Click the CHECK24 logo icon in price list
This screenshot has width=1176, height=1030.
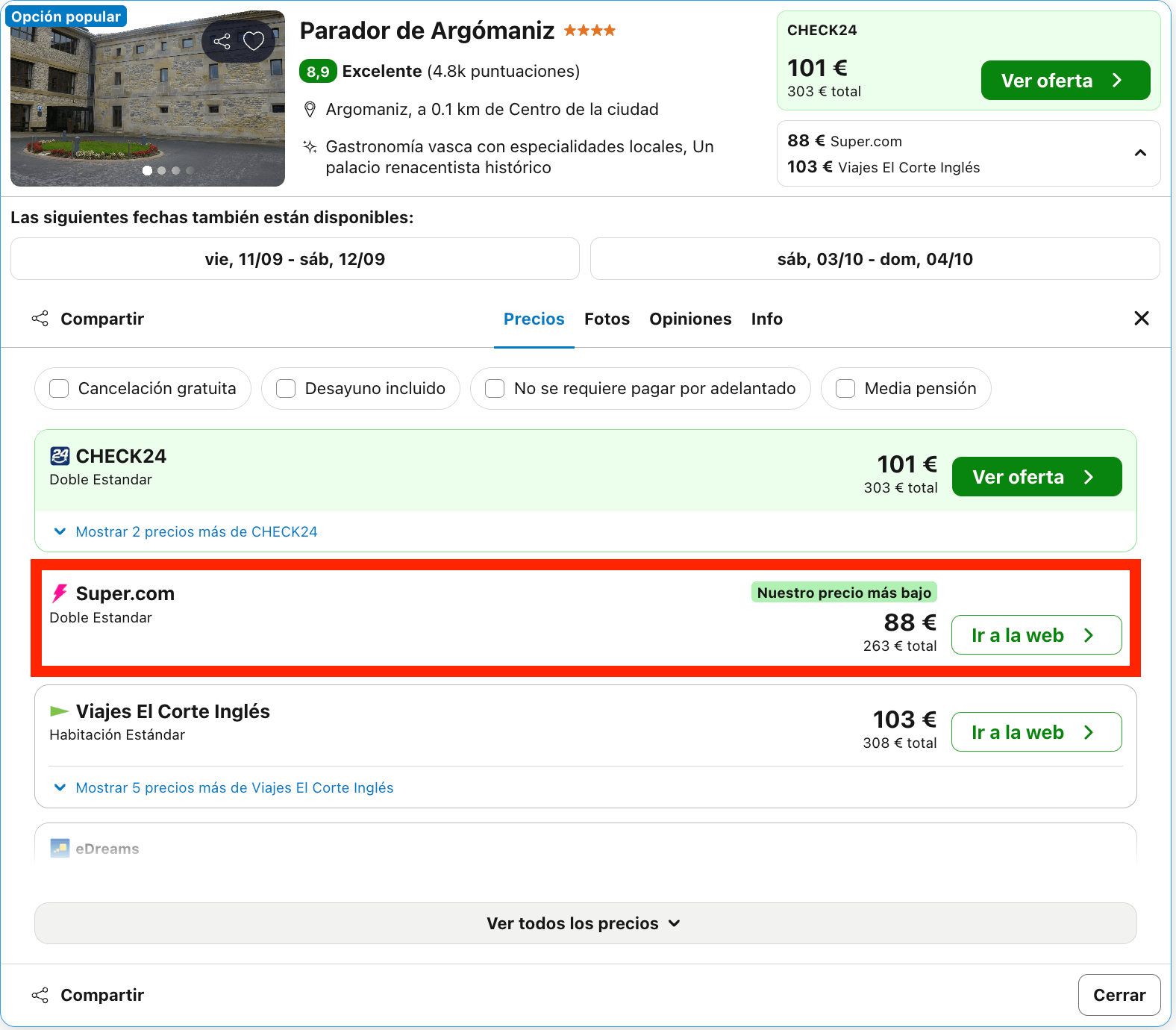[60, 456]
